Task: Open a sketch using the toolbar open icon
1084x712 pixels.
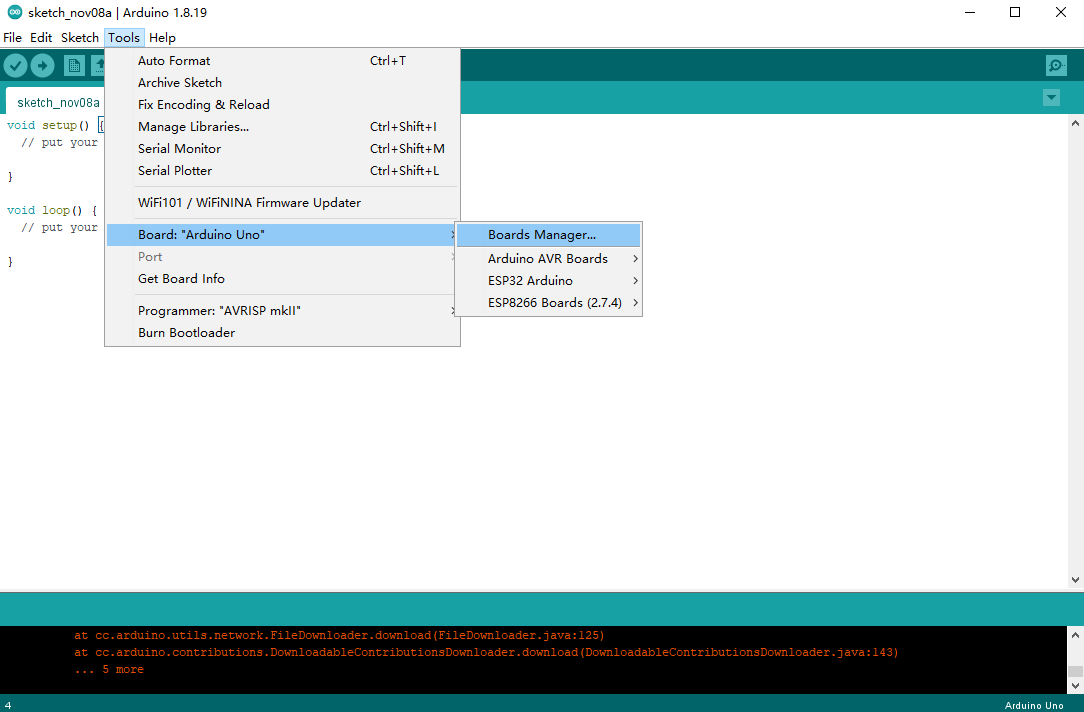Action: click(99, 65)
